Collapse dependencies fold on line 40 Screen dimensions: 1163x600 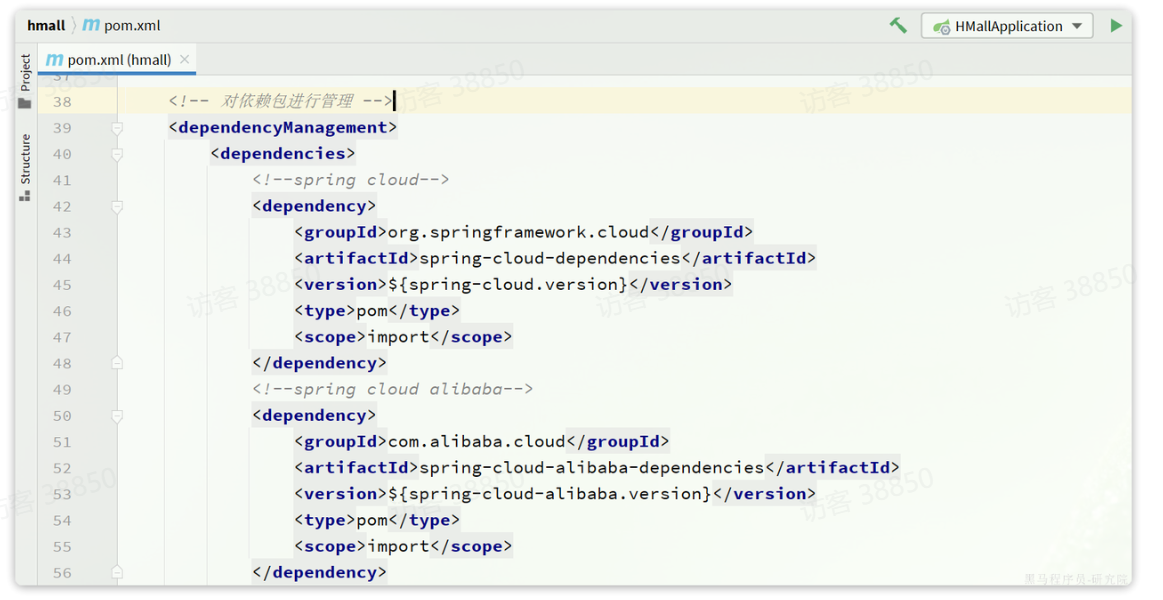(x=116, y=154)
